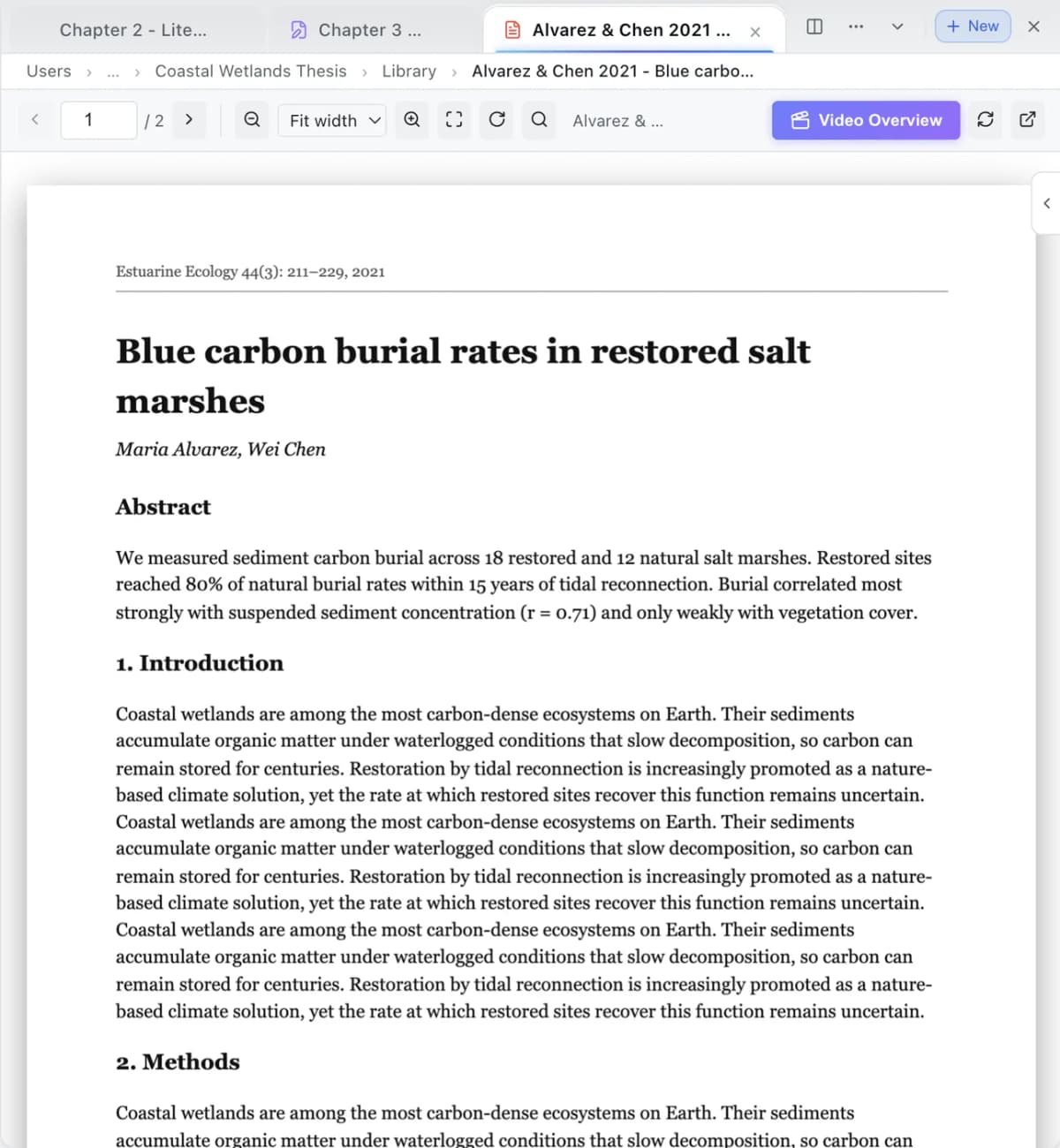The image size is (1060, 1148).
Task: Go to next page arrow
Action: point(188,119)
